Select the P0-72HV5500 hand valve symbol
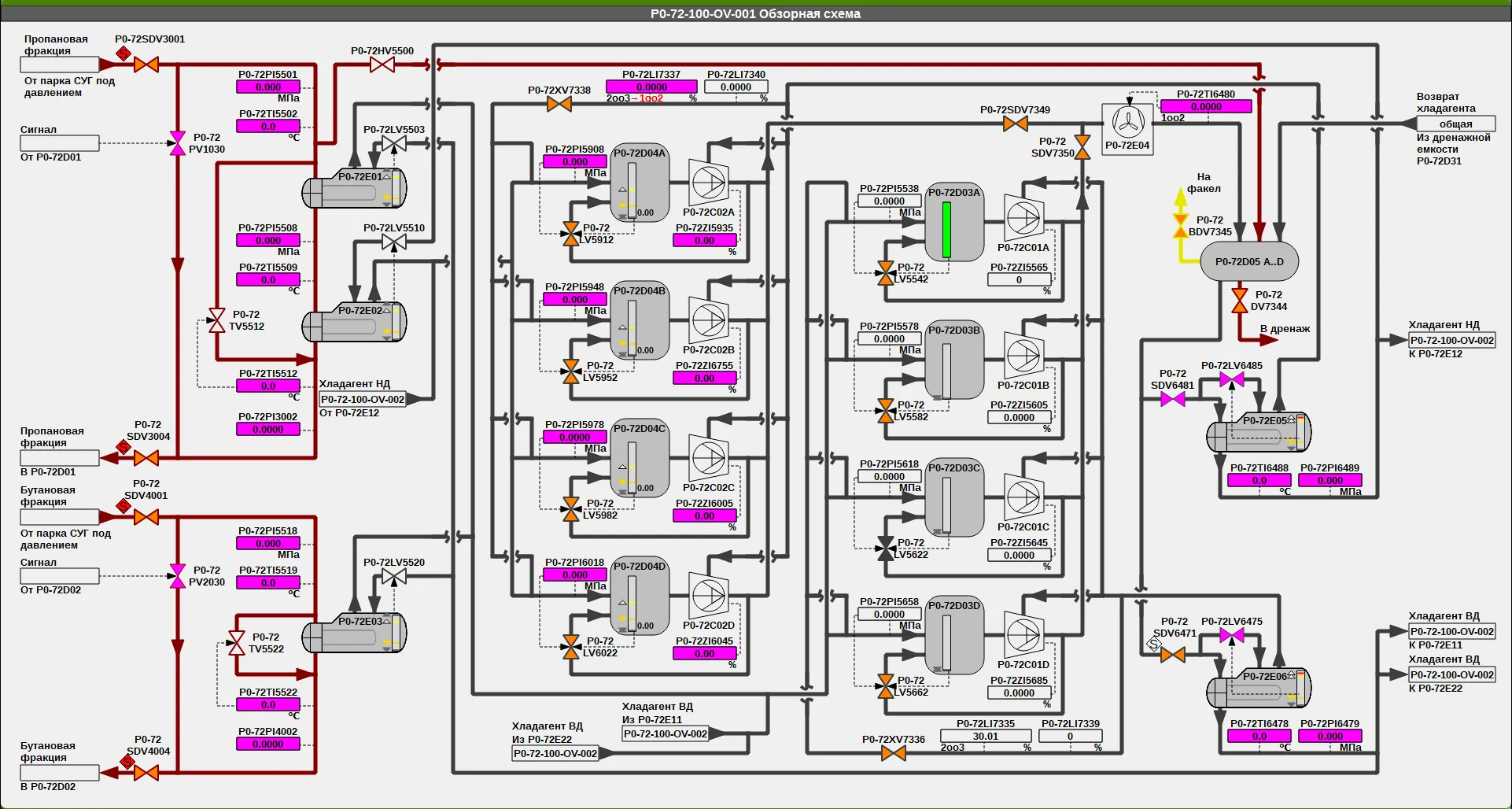Image resolution: width=1512 pixels, height=809 pixels. (x=382, y=65)
